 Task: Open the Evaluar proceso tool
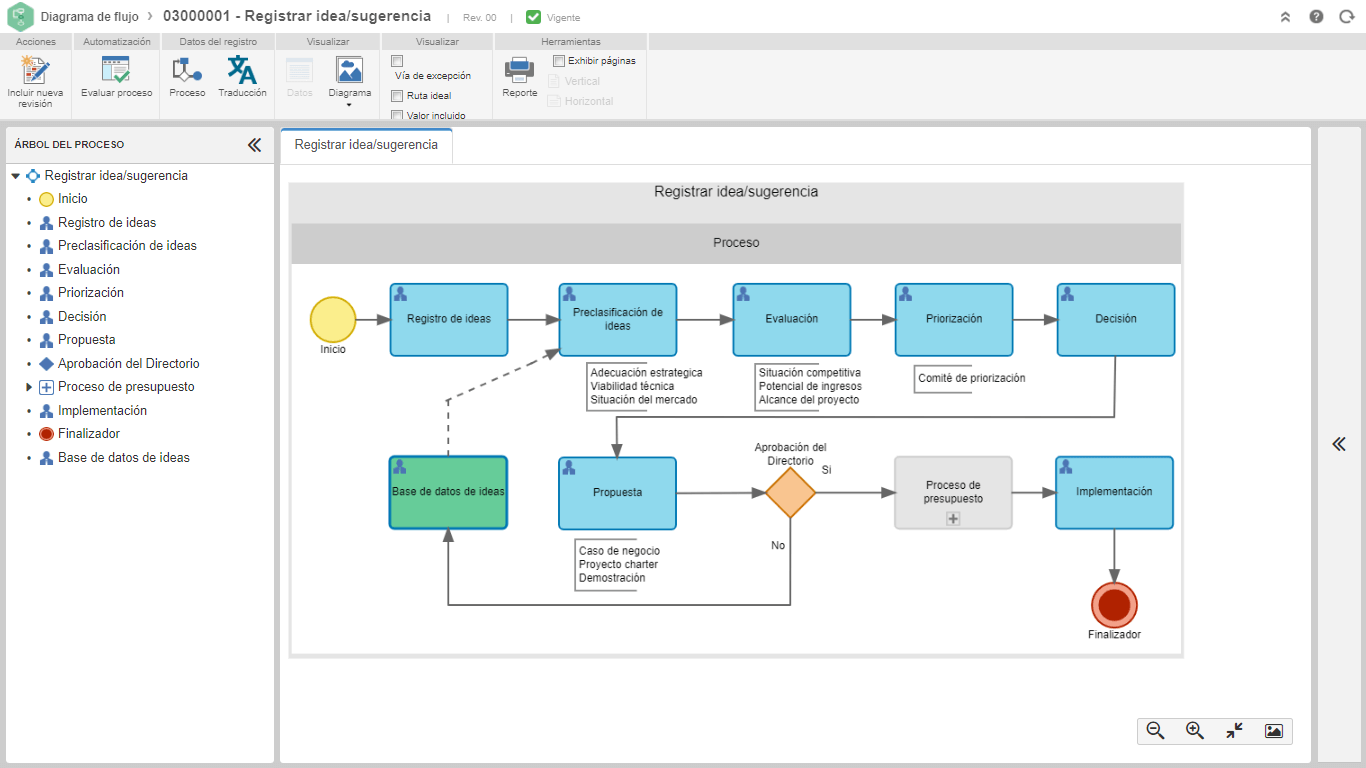point(116,69)
